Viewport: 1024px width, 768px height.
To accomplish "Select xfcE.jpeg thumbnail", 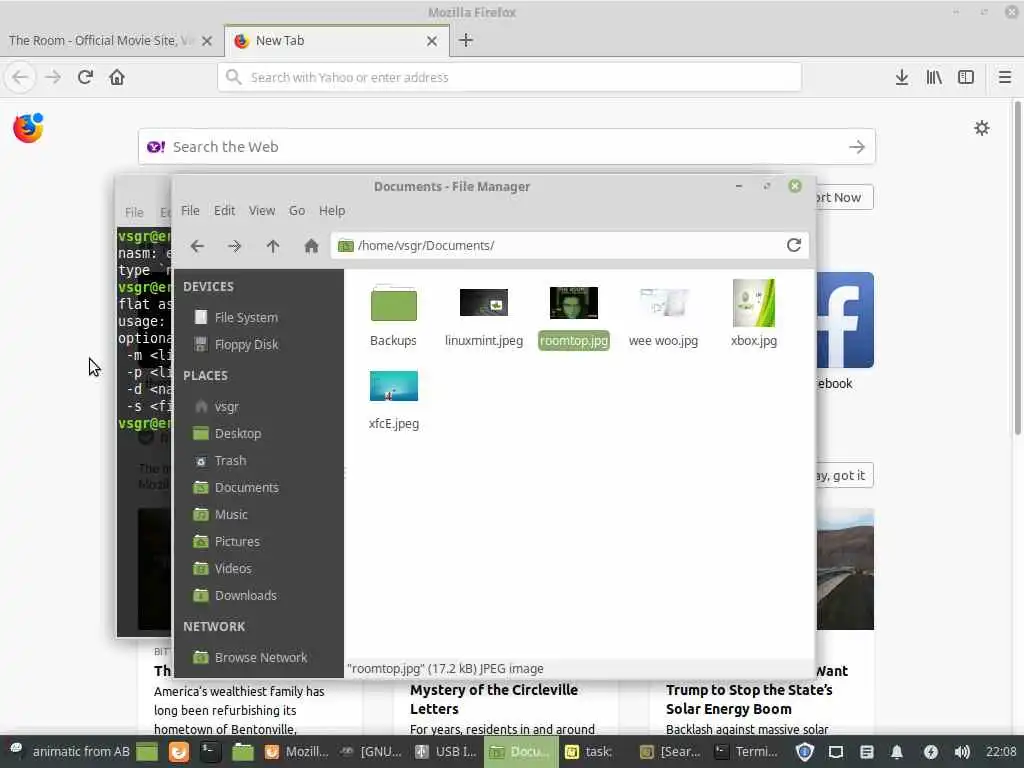I will coord(393,386).
